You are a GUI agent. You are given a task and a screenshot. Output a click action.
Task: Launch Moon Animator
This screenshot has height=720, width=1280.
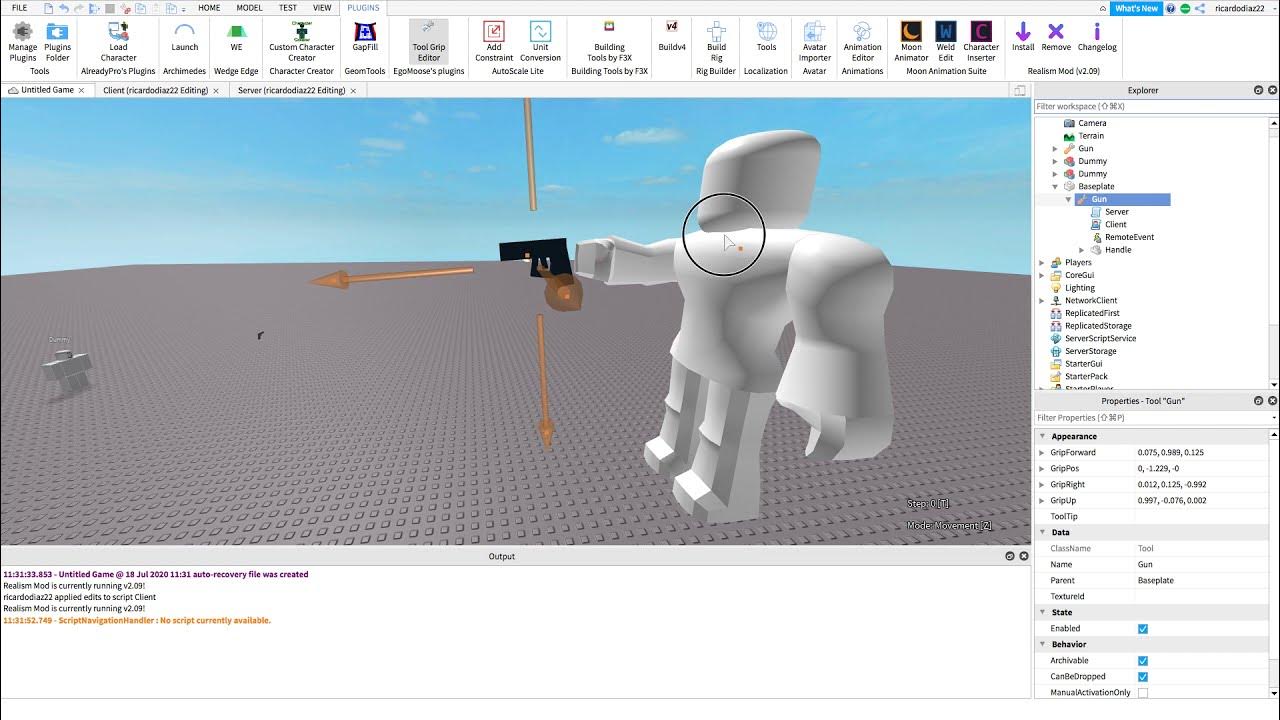[911, 42]
